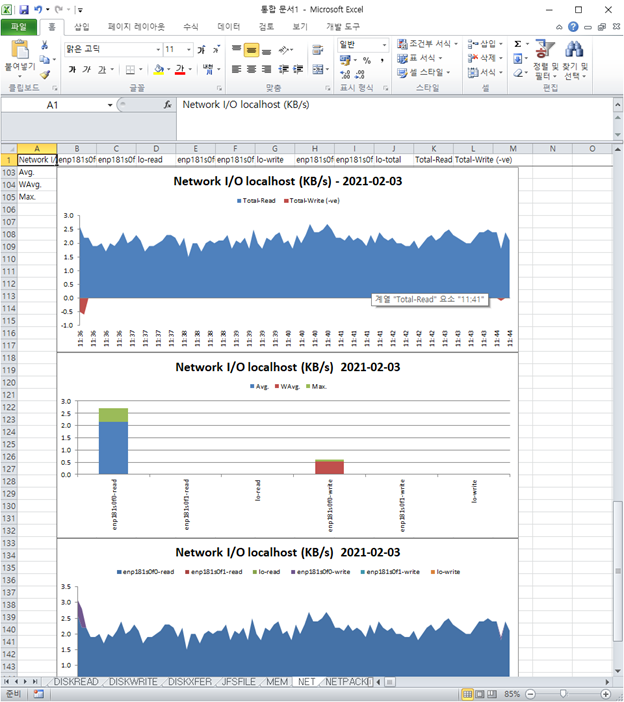
Task: Open 셀 스타일 cell styles menu
Action: [423, 72]
